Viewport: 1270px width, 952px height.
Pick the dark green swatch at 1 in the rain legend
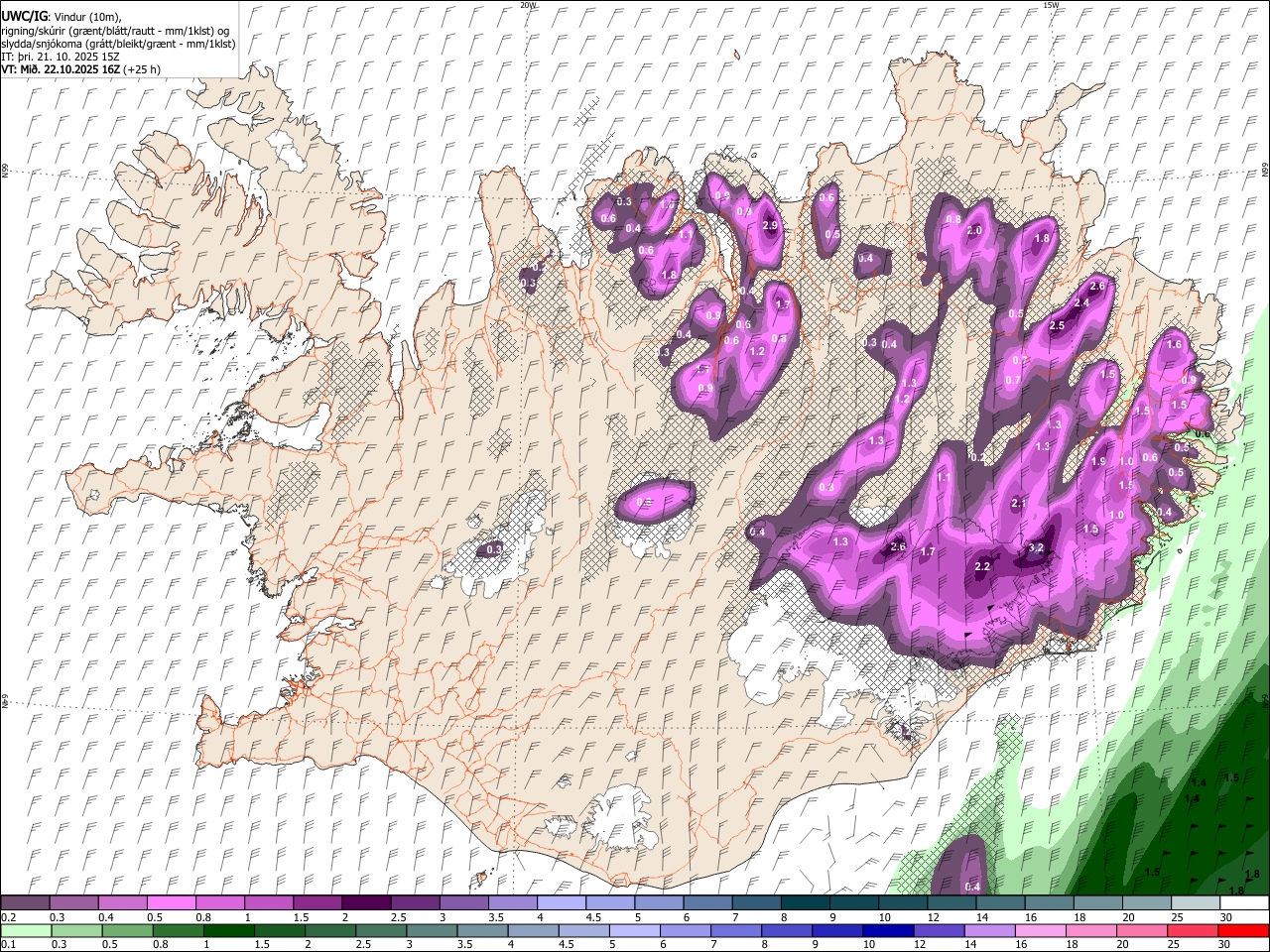coord(228,931)
